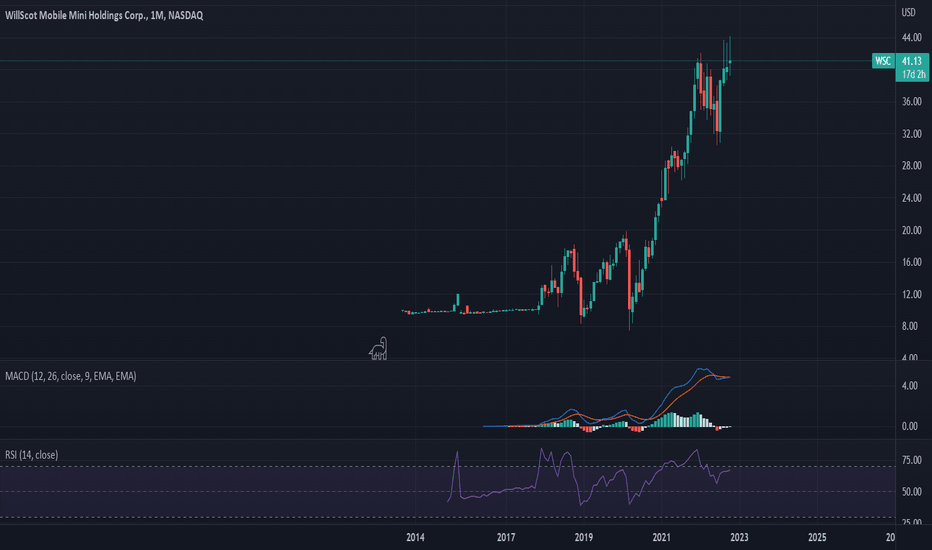Click the MACD 4.00 scale label
This screenshot has height=550, width=932.
[x=909, y=386]
